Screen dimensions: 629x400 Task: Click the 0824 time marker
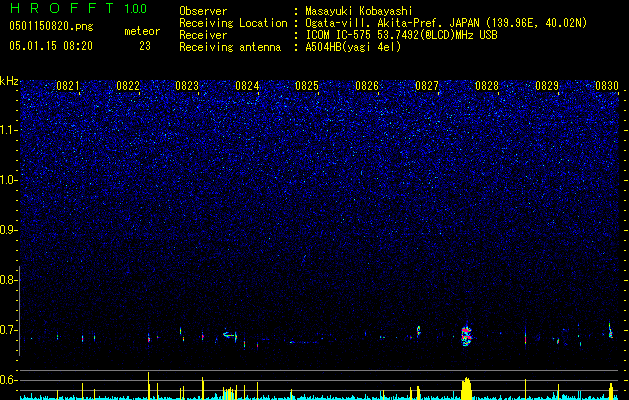point(247,86)
